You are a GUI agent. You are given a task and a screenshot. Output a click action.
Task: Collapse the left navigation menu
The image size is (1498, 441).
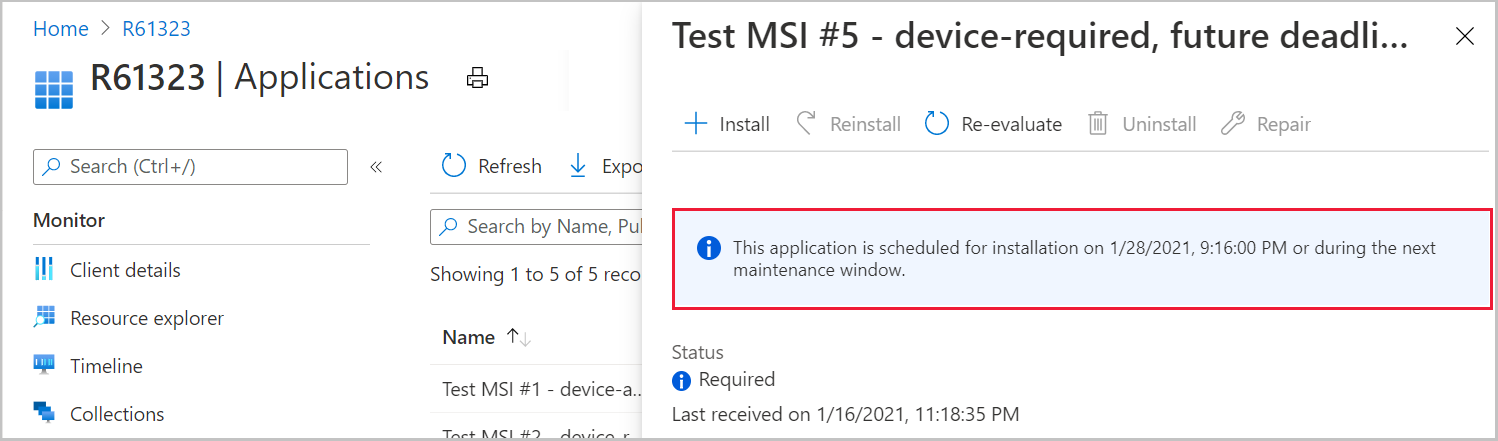[376, 167]
